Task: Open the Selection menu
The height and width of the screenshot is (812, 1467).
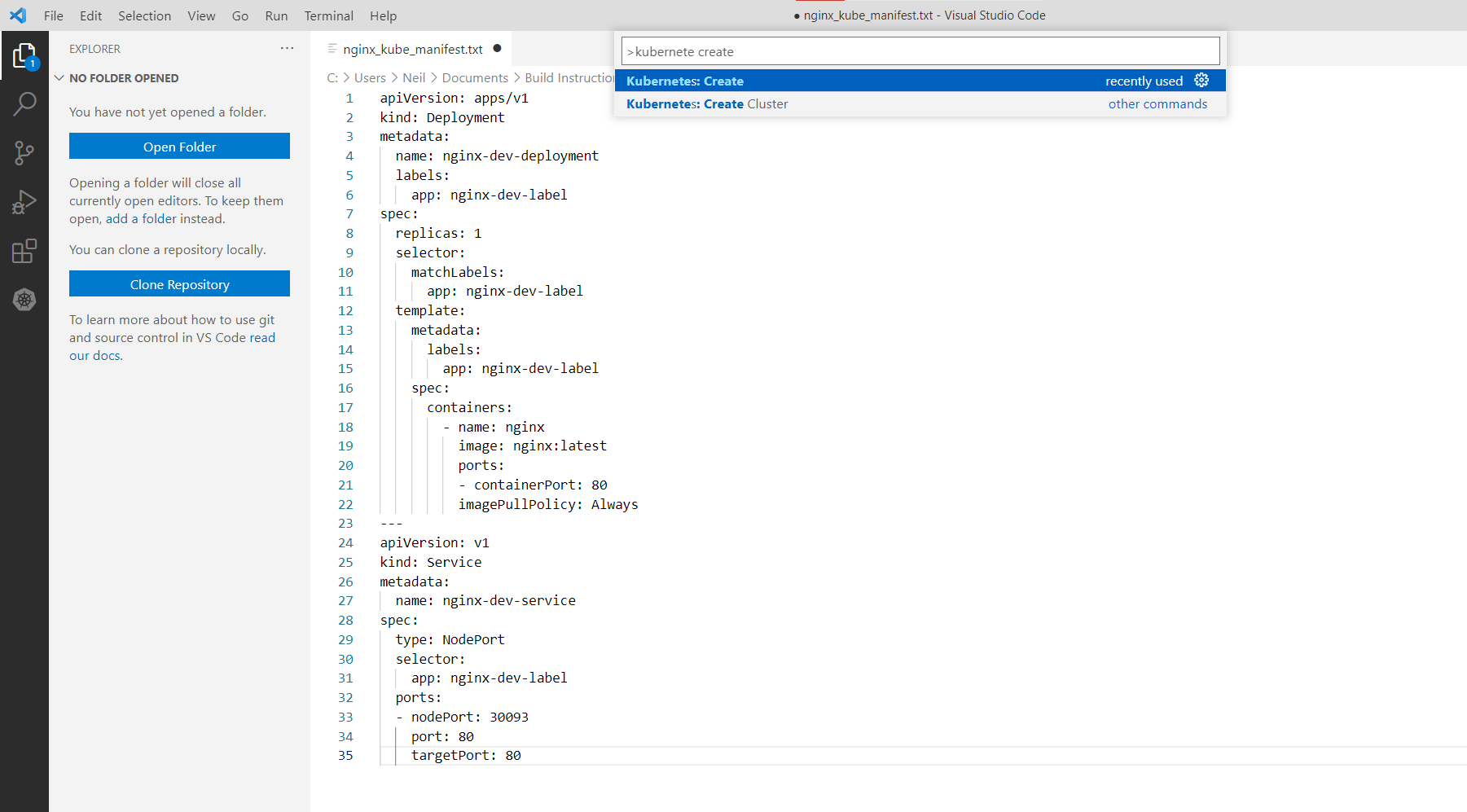Action: click(x=144, y=15)
